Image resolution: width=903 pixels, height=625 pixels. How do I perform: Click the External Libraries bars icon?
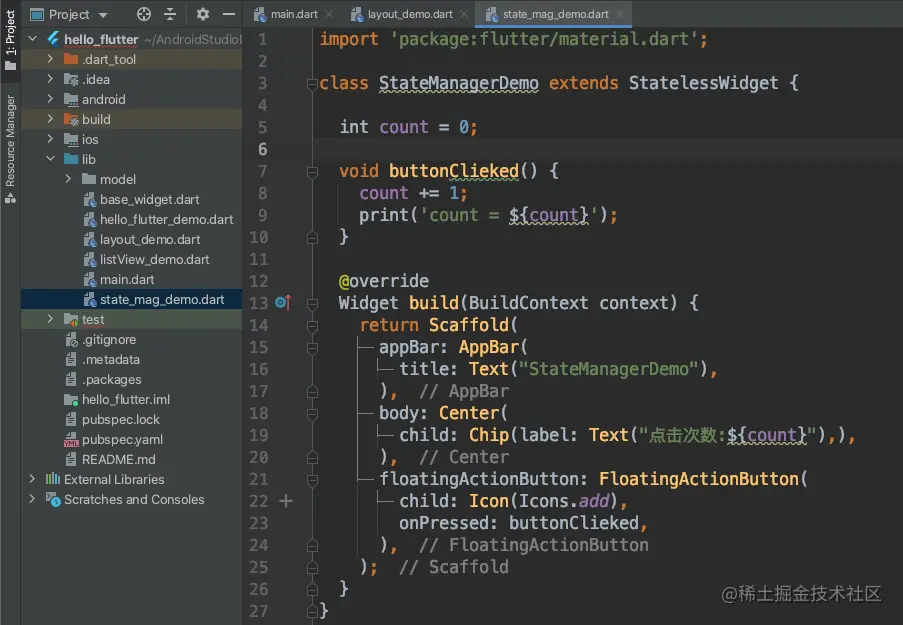click(x=53, y=479)
